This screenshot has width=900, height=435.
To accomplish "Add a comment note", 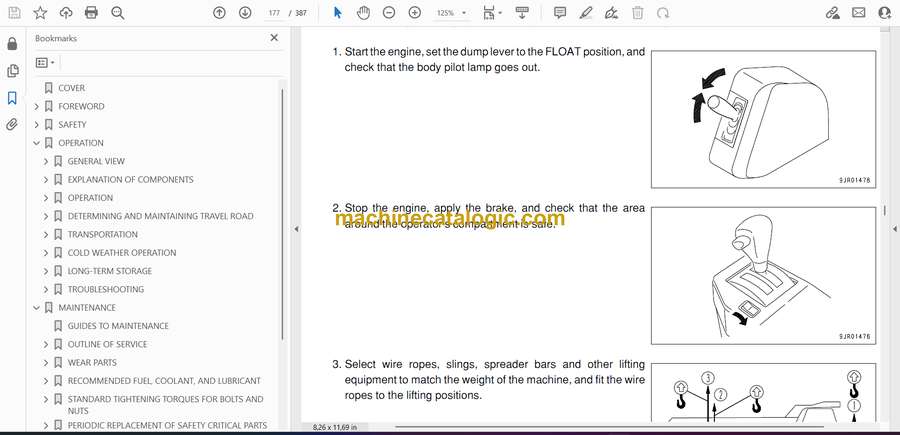I will tap(560, 13).
